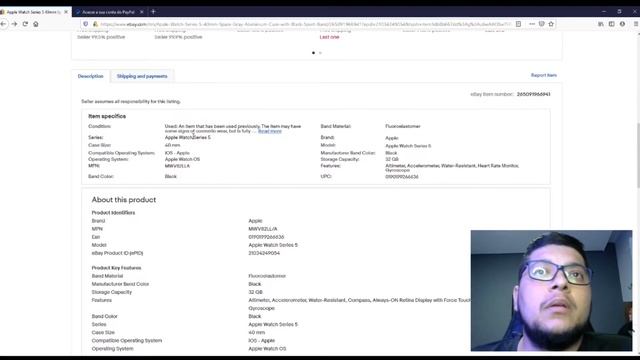Save the page to Pocket
640x360 pixels.
pos(542,24)
